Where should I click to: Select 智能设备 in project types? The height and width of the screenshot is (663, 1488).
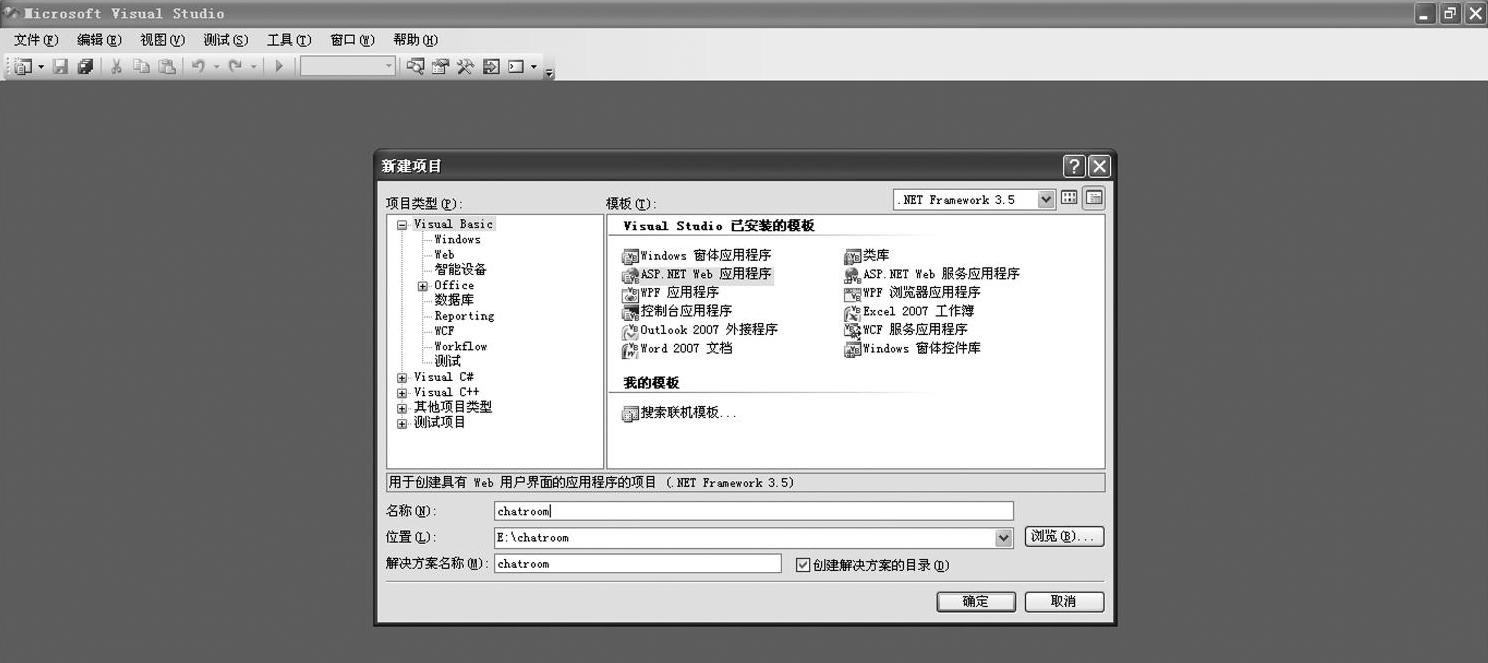point(460,270)
